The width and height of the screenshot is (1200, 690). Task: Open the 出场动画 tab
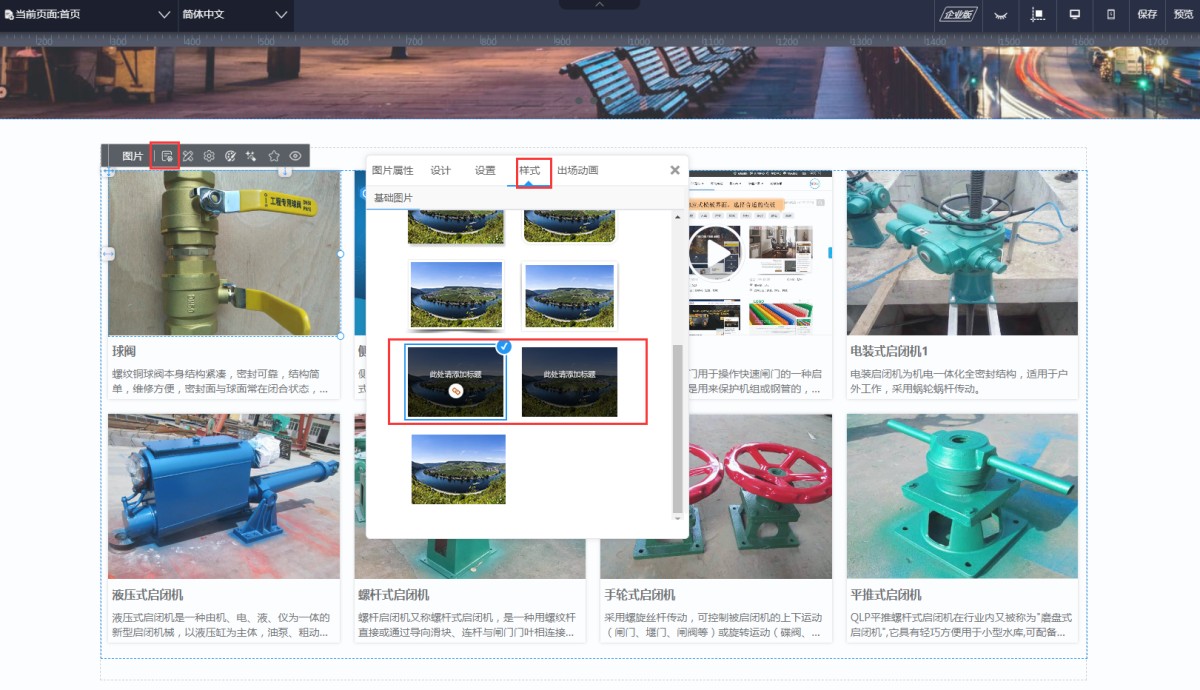578,170
